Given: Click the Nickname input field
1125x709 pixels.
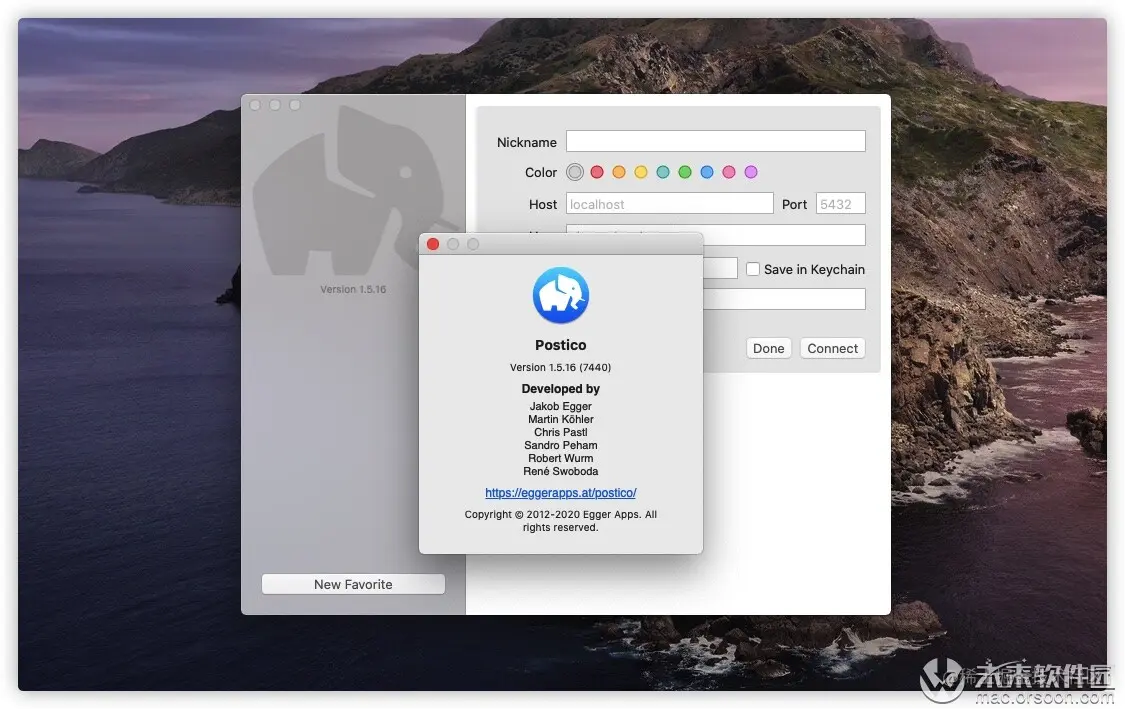Looking at the screenshot, I should tap(715, 141).
